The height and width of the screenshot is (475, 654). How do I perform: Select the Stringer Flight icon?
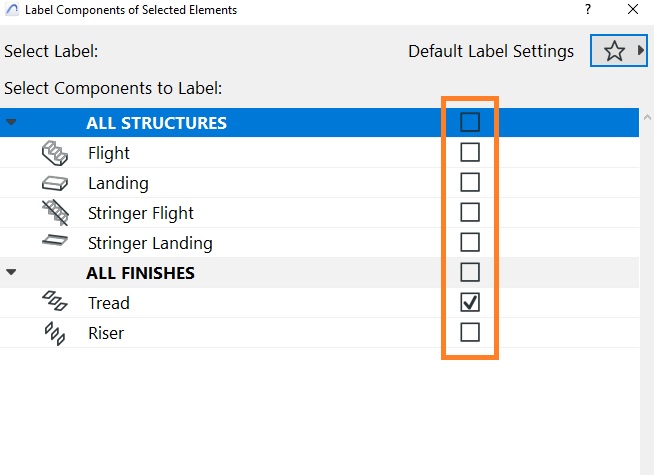coord(55,213)
